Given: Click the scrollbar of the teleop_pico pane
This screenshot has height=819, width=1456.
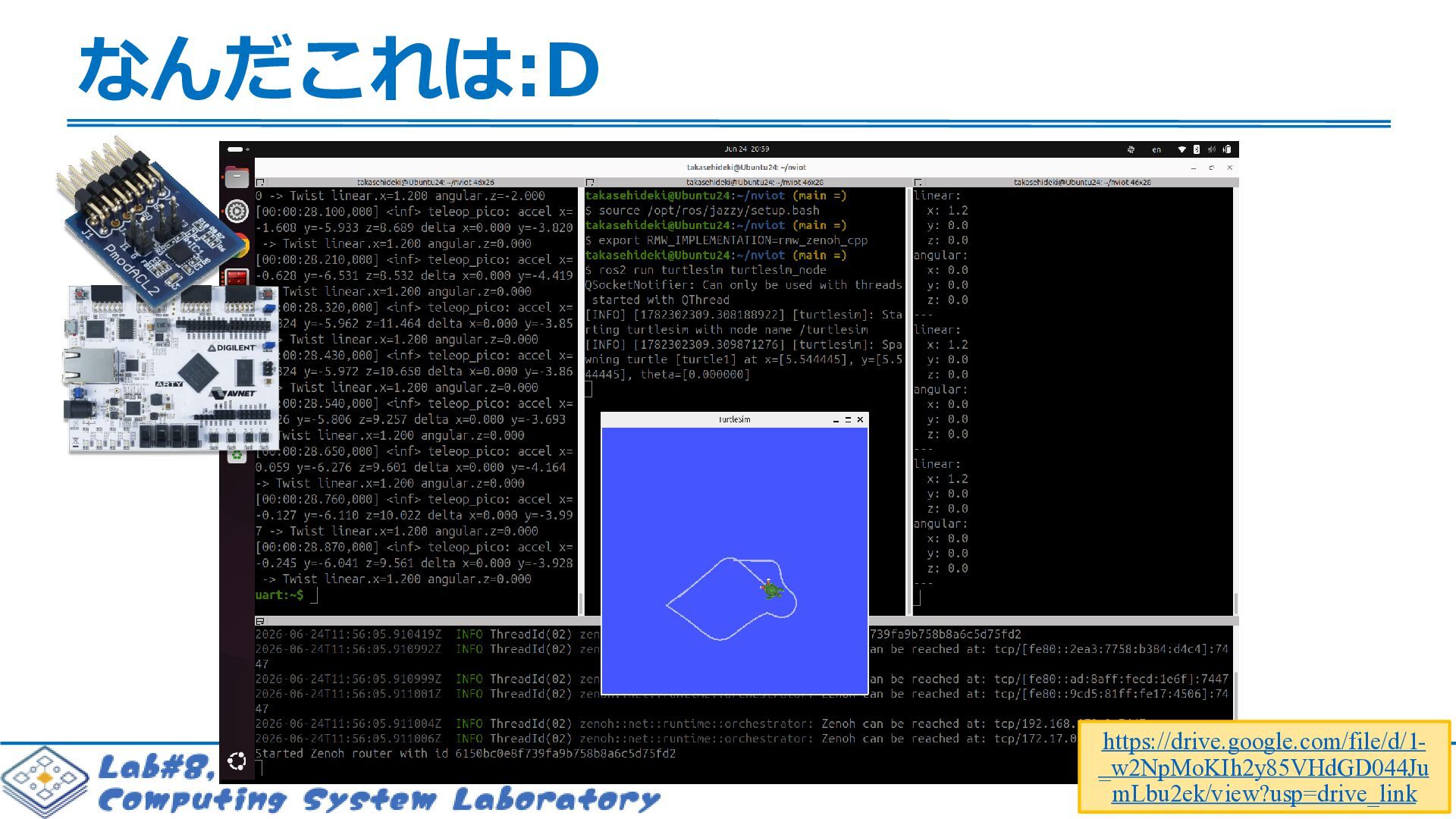Looking at the screenshot, I should 581,604.
